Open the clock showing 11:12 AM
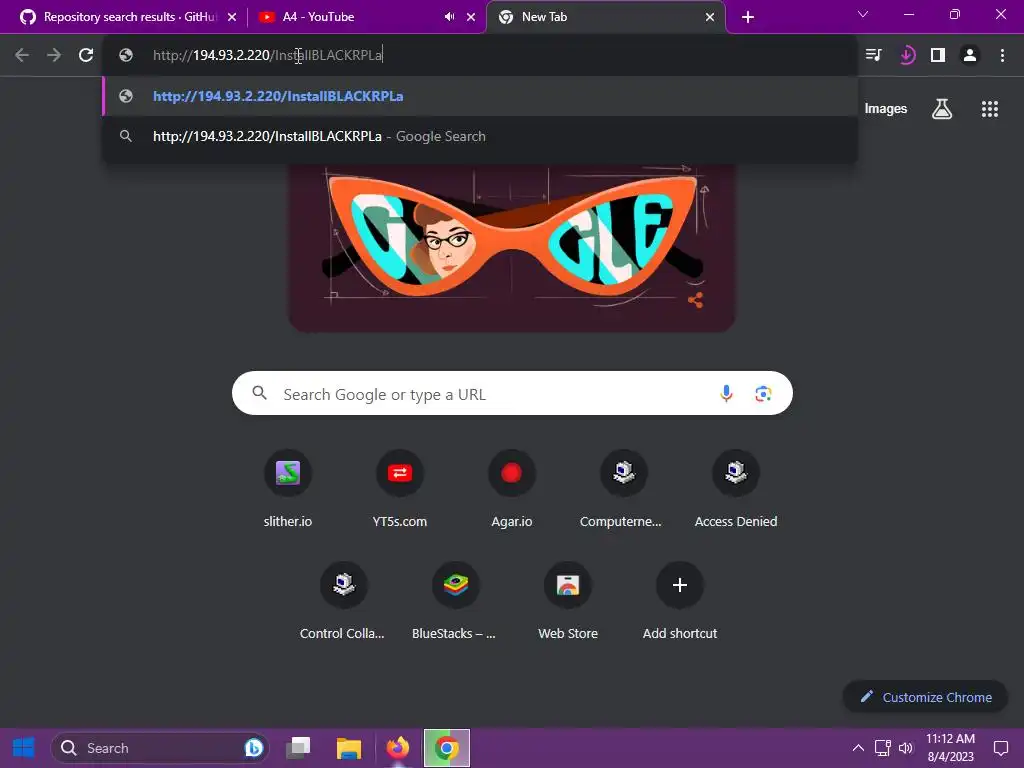 point(950,748)
